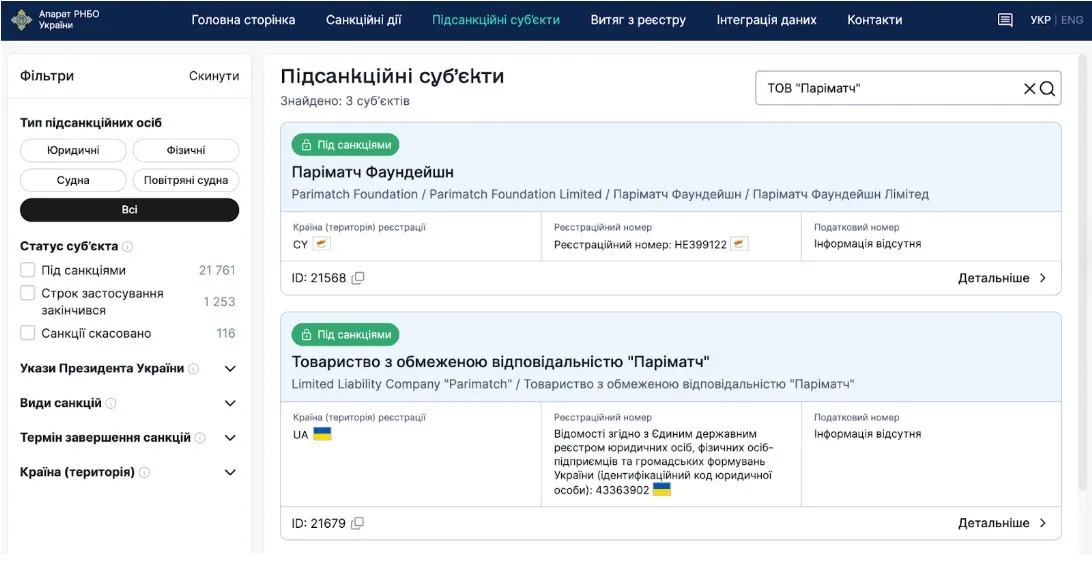Click the ID: 21568 text
1092x562 pixels.
pos(318,278)
